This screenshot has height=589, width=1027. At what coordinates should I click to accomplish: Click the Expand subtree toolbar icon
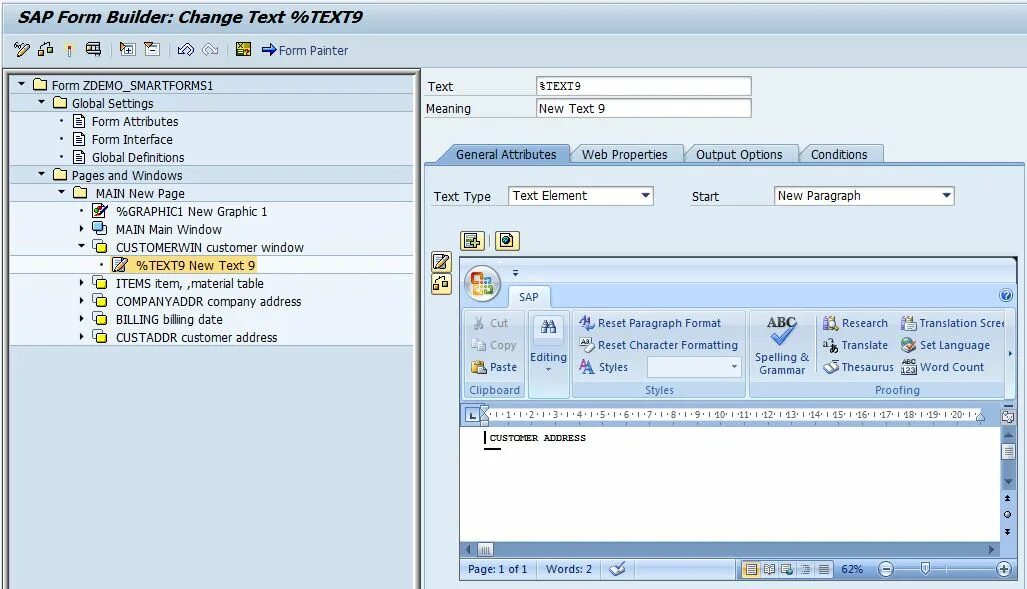(x=127, y=49)
